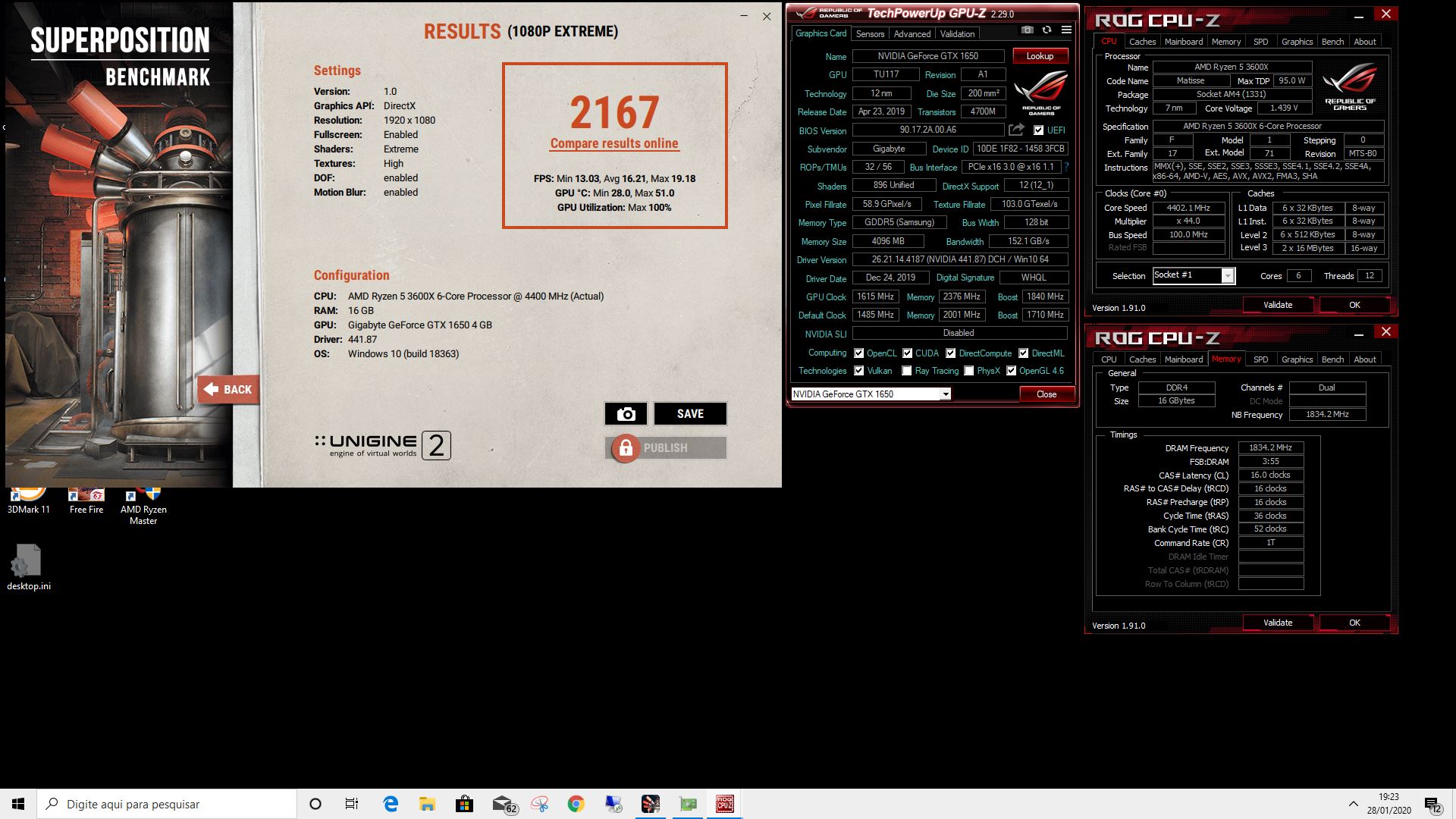Click the GPU-Z Close button
The height and width of the screenshot is (819, 1456).
pos(1046,394)
